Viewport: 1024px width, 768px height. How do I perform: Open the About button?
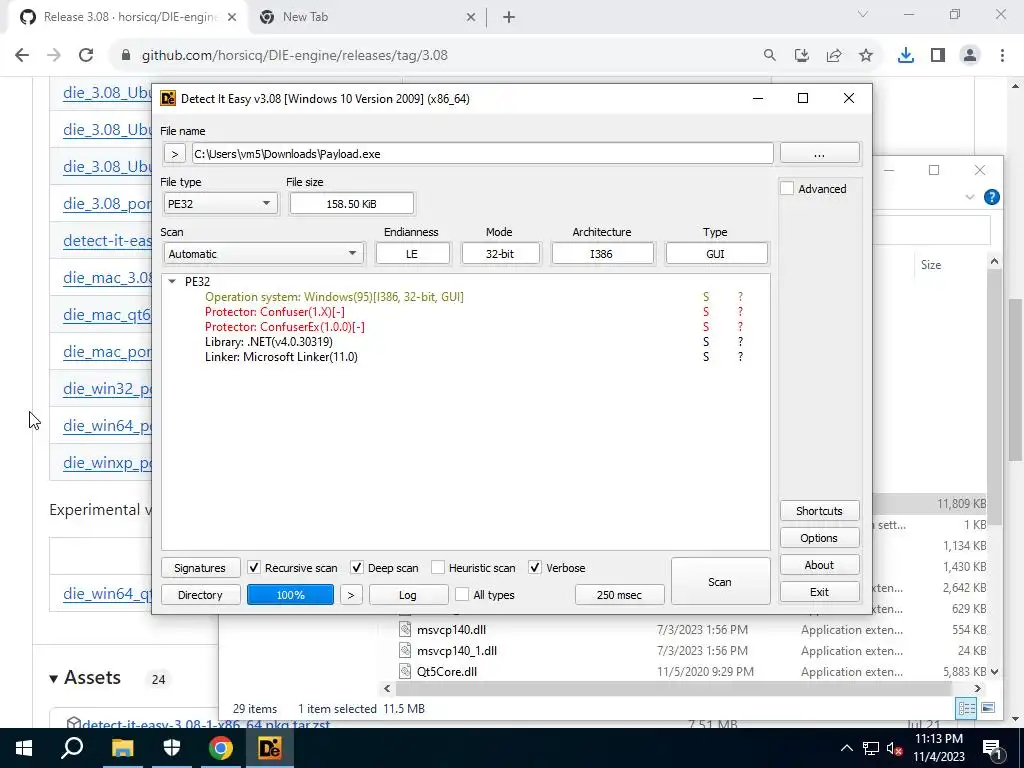coord(820,565)
